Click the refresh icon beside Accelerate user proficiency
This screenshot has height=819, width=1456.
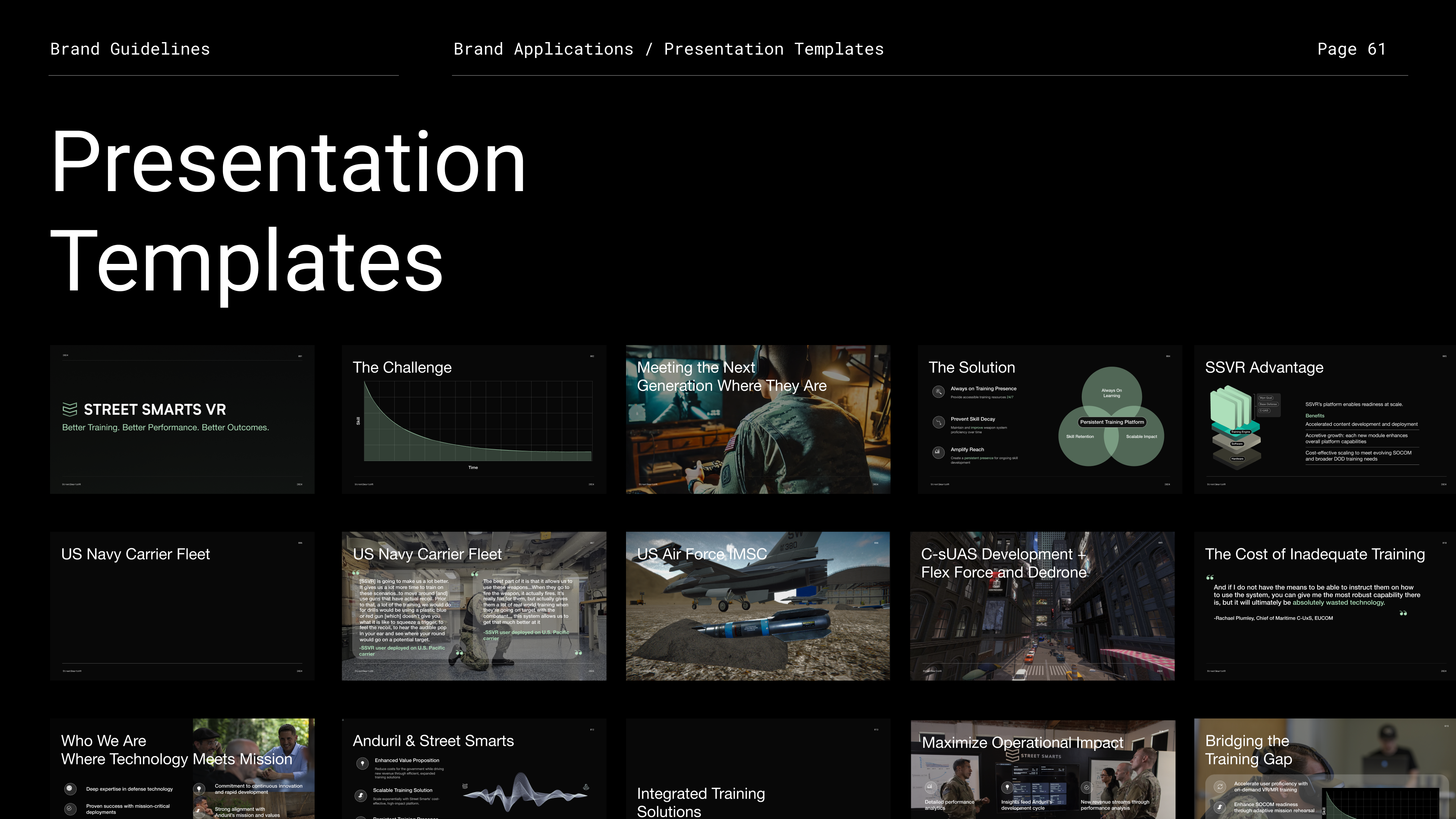click(1220, 787)
